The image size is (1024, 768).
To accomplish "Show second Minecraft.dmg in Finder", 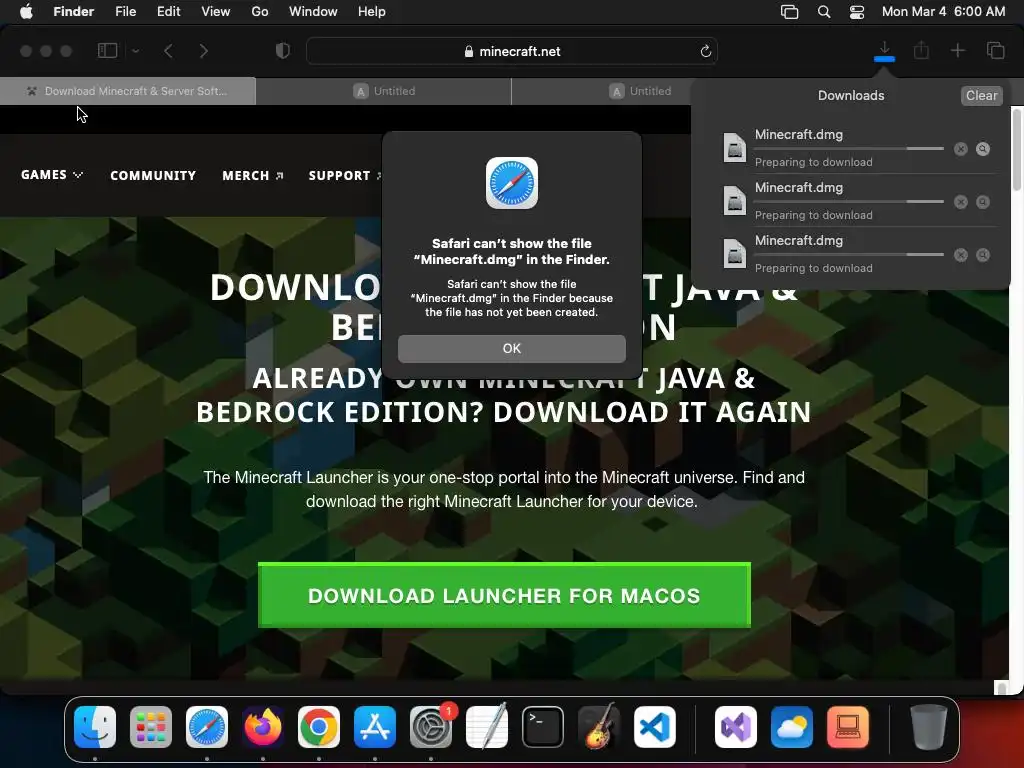I will (982, 202).
